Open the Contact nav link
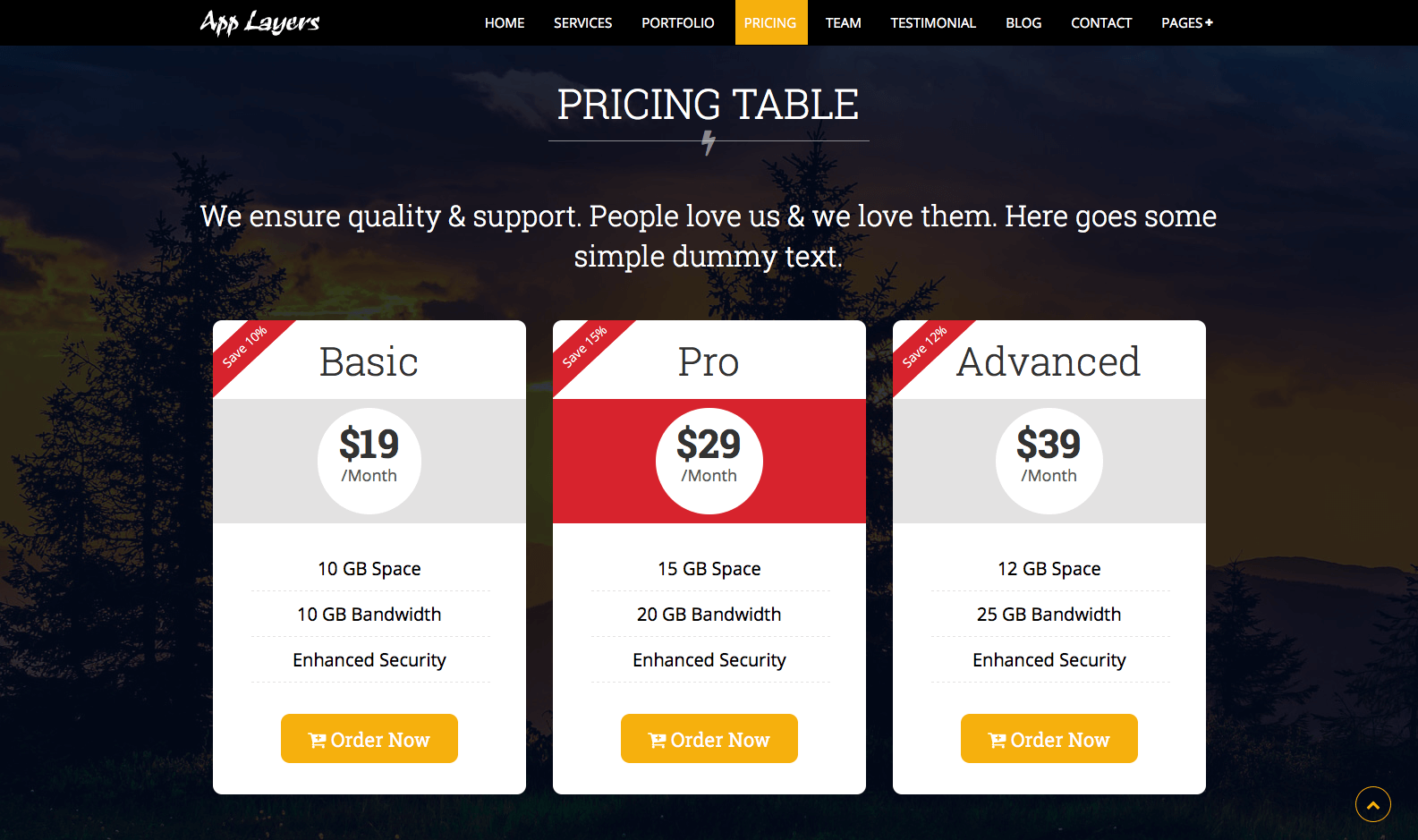This screenshot has width=1418, height=840. tap(1101, 22)
